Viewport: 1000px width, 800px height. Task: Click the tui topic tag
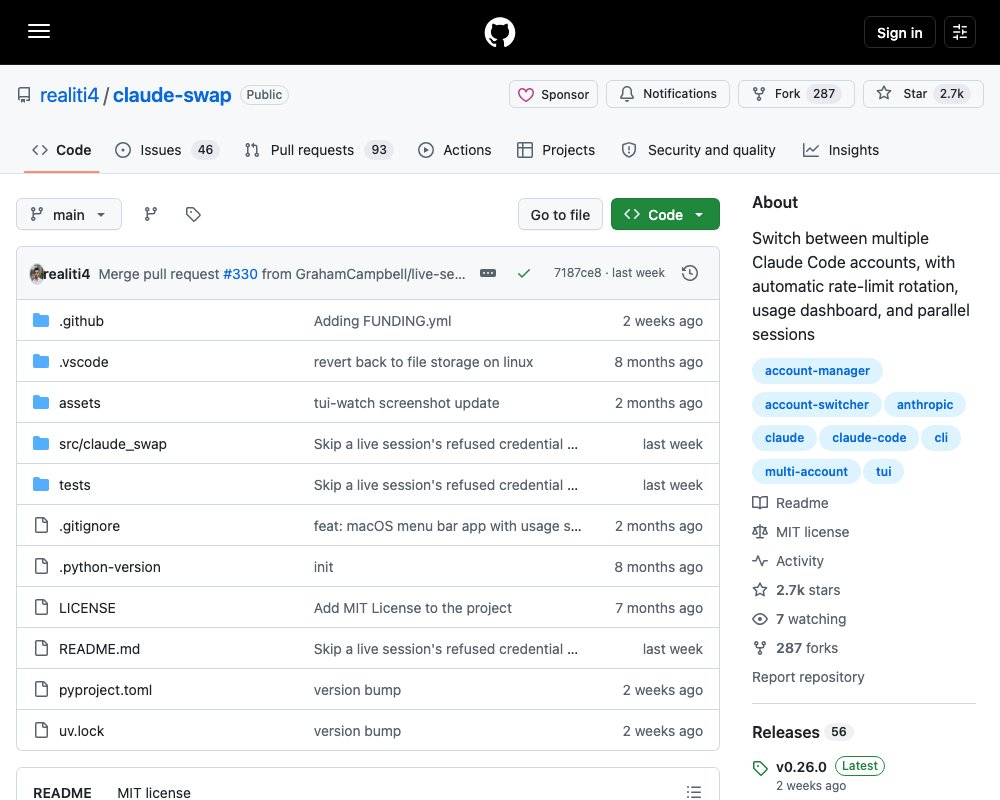pyautogui.click(x=883, y=471)
